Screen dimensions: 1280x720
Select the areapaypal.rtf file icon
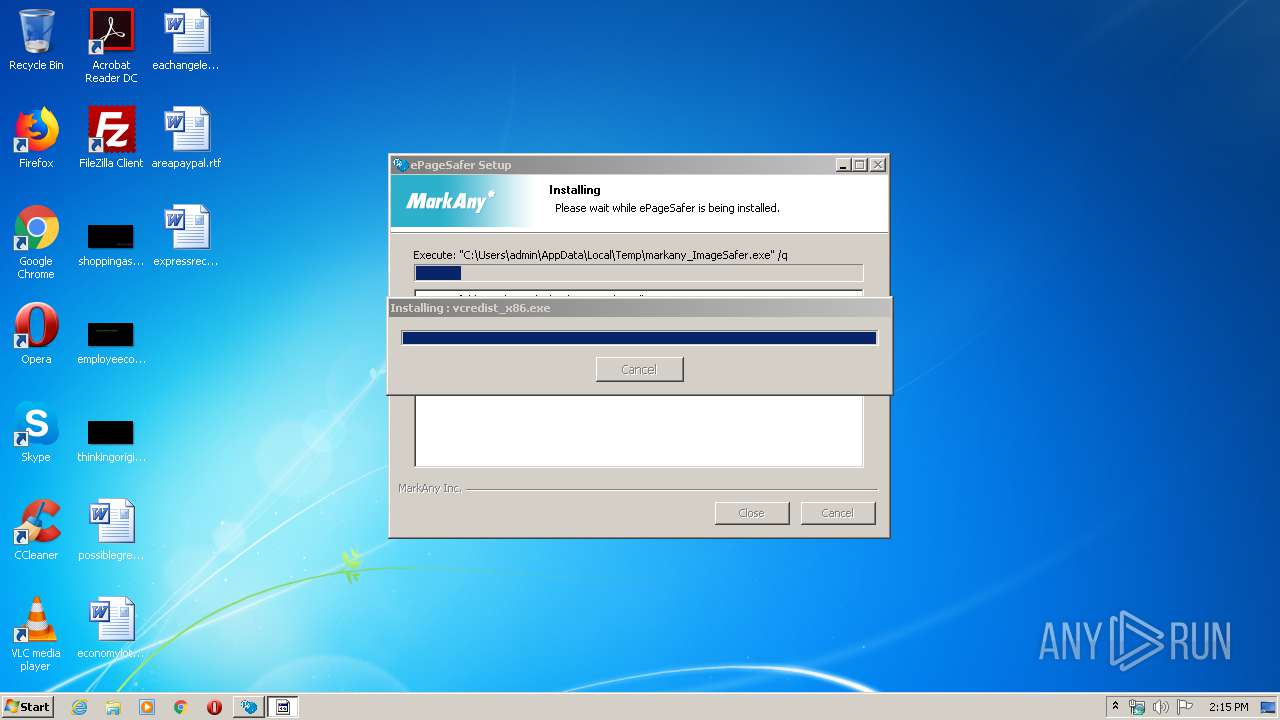(186, 138)
